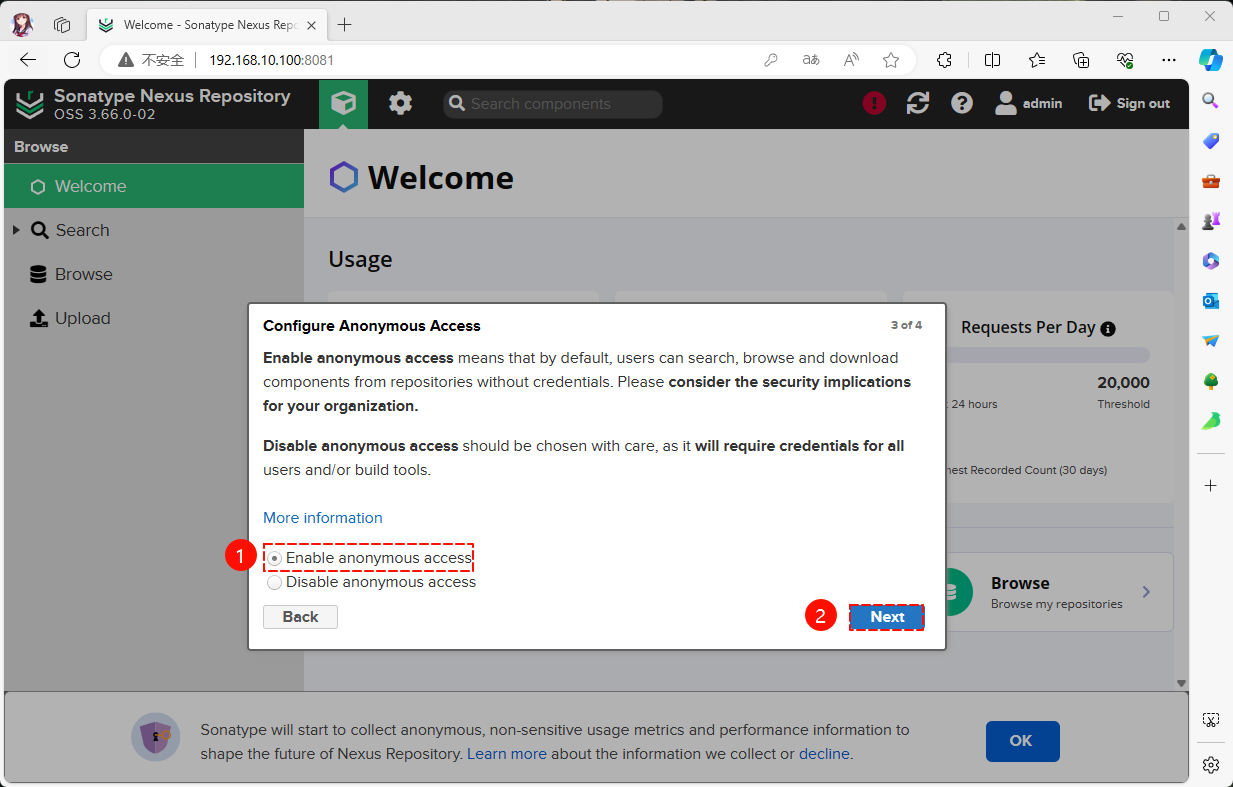Click the Back button in dialog
This screenshot has width=1233, height=787.
tap(300, 617)
